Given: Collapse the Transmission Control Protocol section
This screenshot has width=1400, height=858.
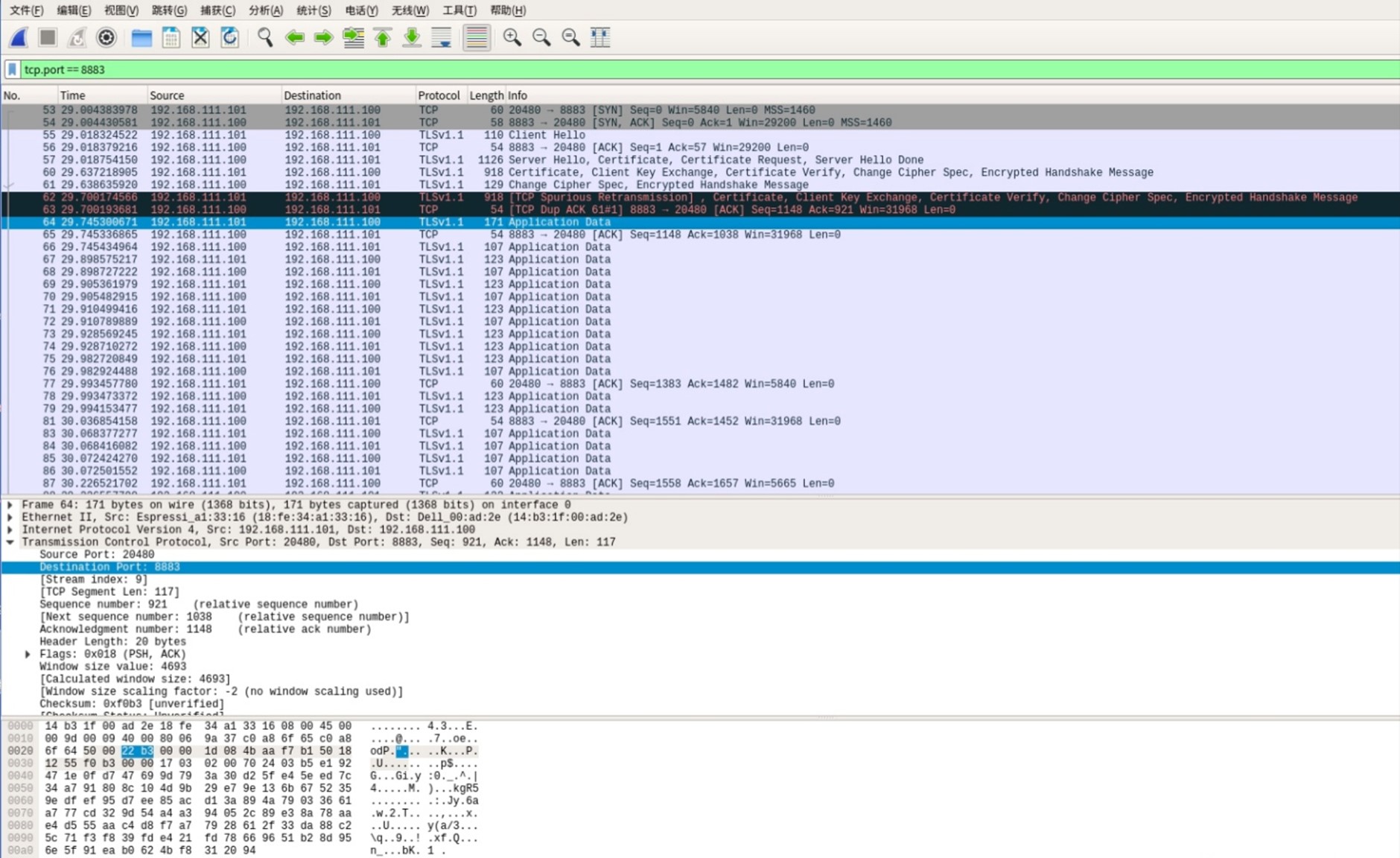Looking at the screenshot, I should [x=10, y=542].
